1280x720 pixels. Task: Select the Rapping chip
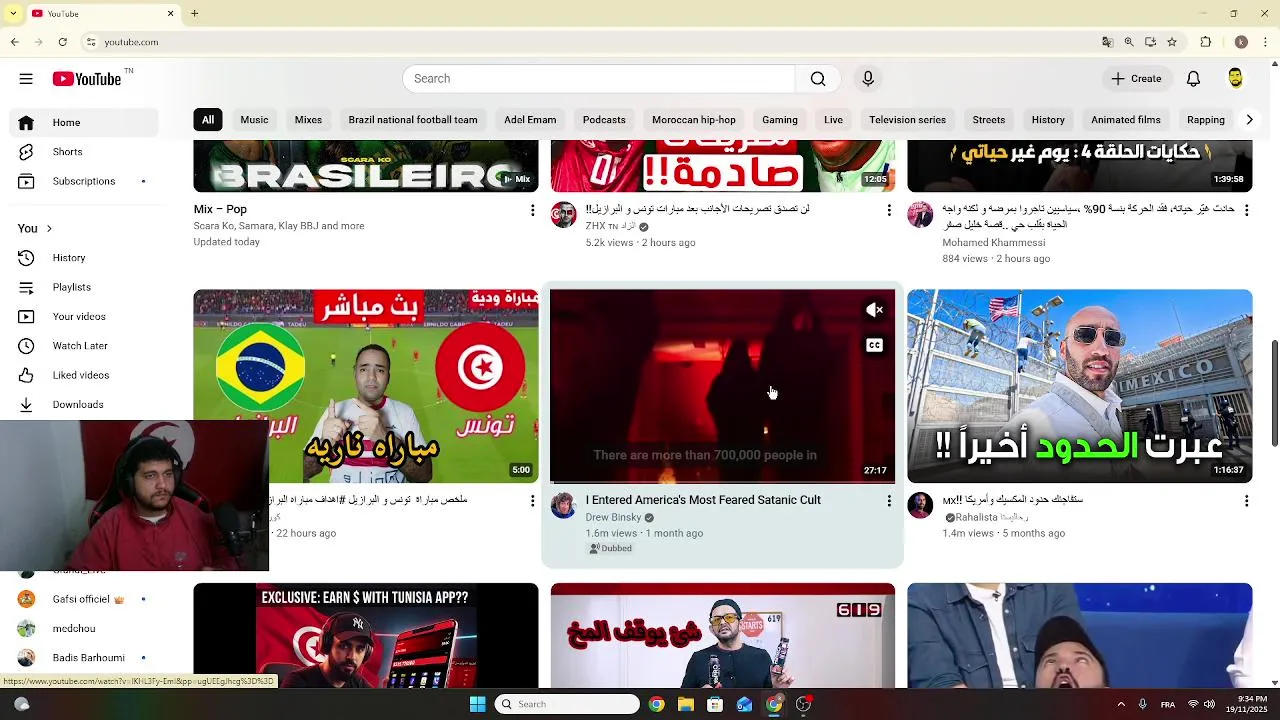(x=1206, y=120)
